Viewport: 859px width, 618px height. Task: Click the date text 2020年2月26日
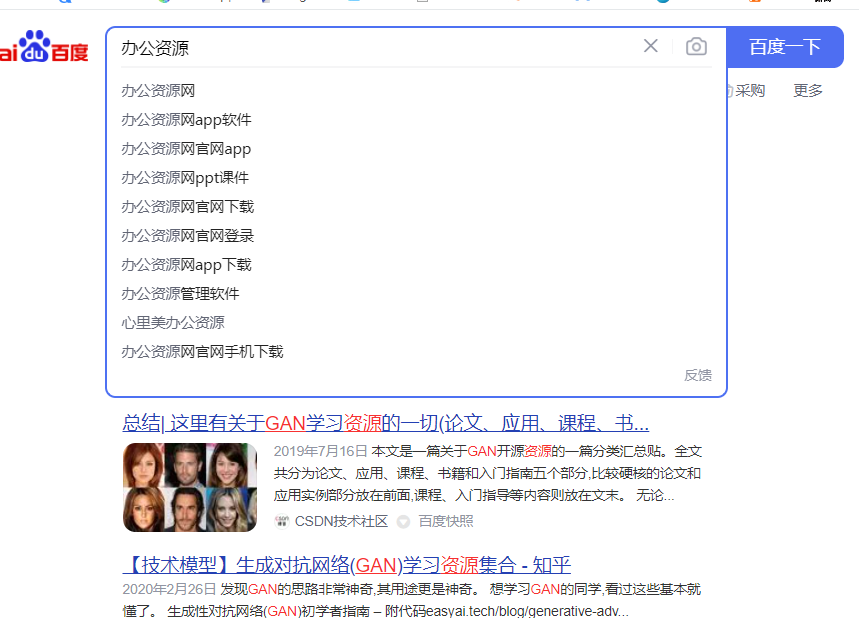pyautogui.click(x=169, y=589)
